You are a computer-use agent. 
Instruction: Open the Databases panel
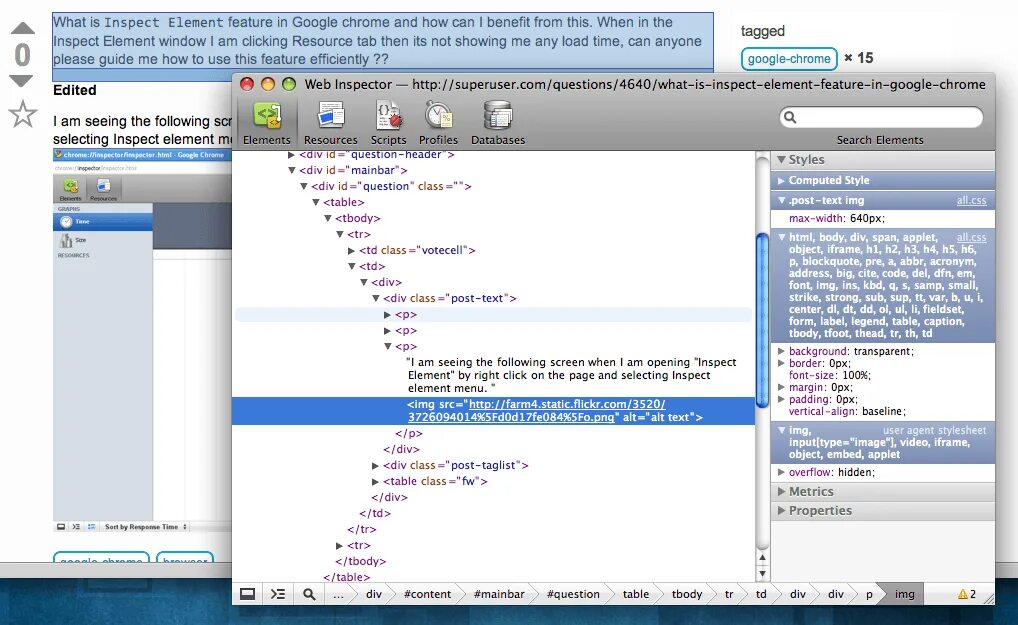point(498,123)
